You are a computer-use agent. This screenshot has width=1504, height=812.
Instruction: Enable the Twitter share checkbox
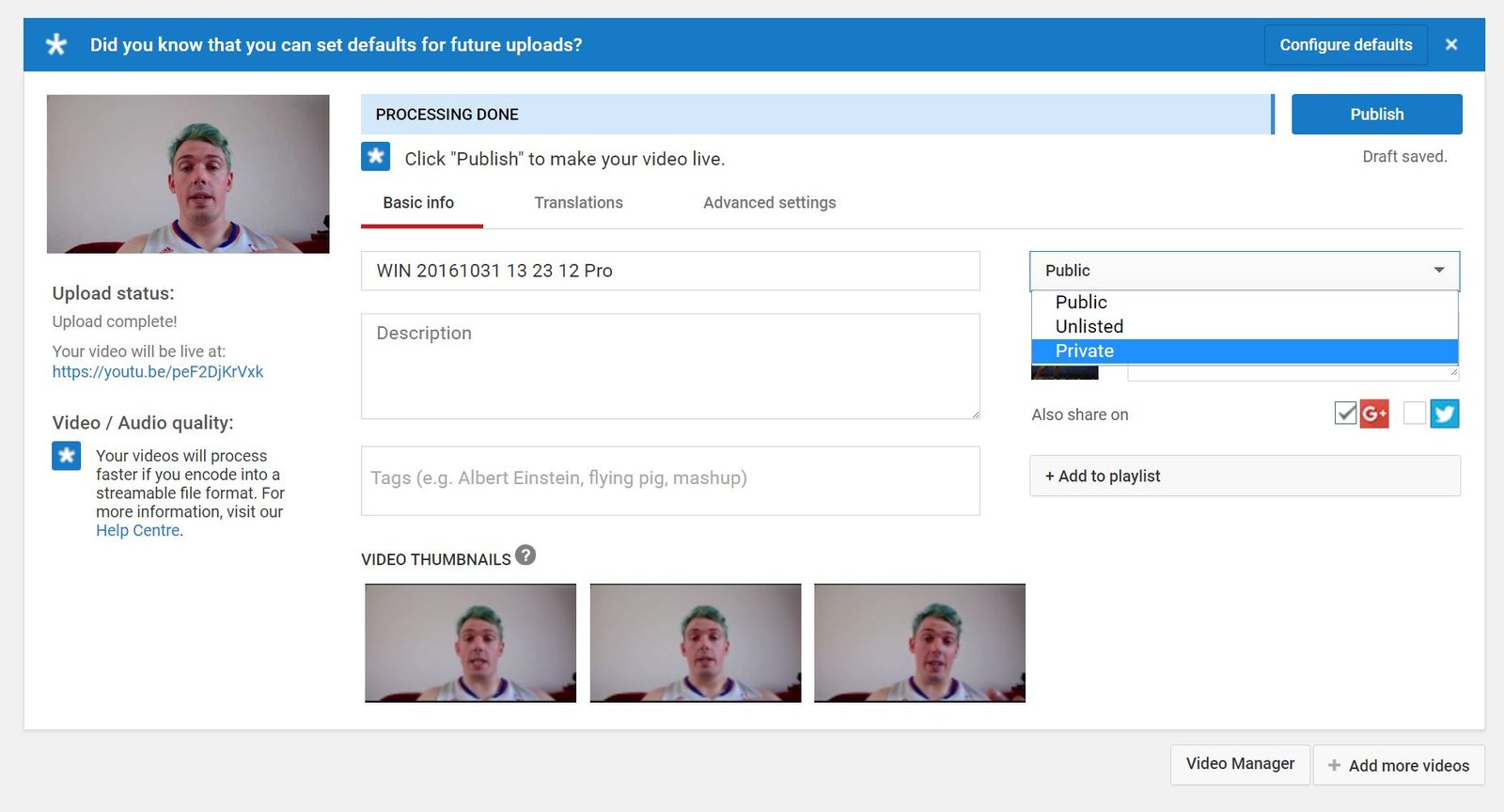tap(1415, 414)
